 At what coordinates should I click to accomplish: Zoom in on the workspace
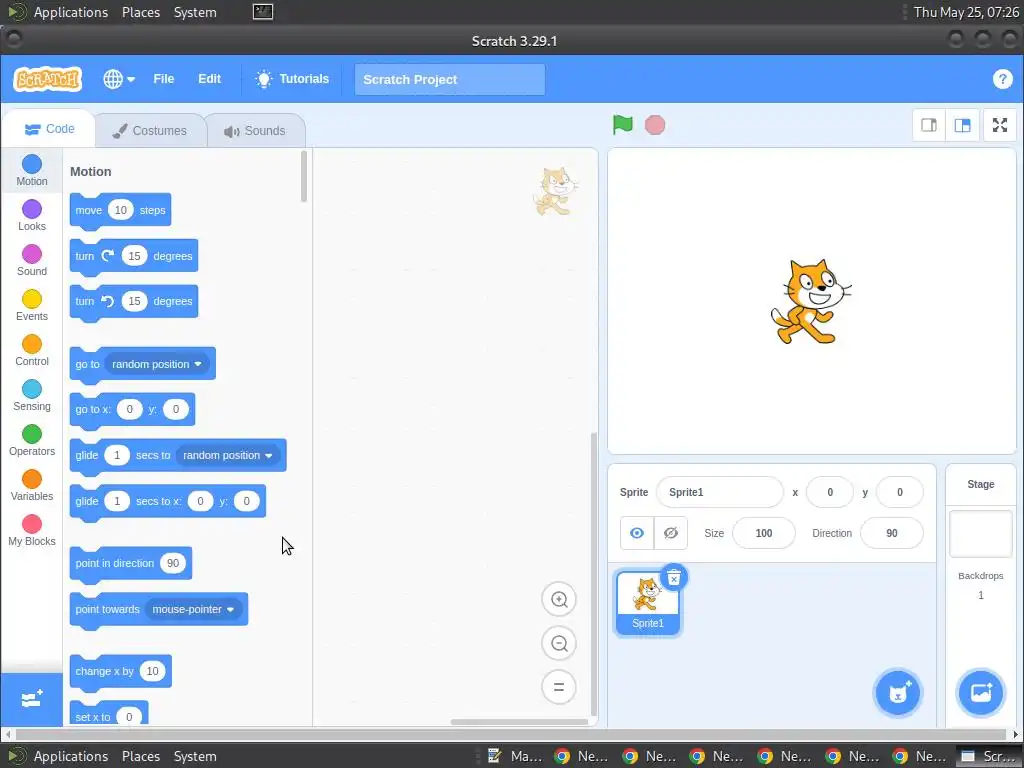tap(558, 600)
